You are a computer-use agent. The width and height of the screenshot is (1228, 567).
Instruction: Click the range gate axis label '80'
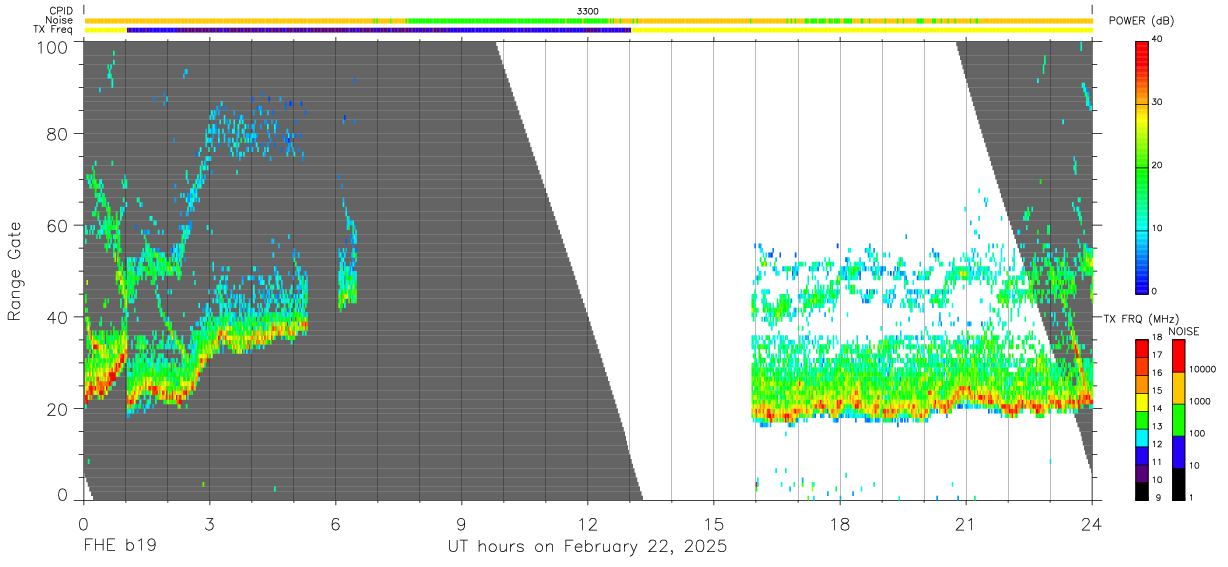(59, 133)
